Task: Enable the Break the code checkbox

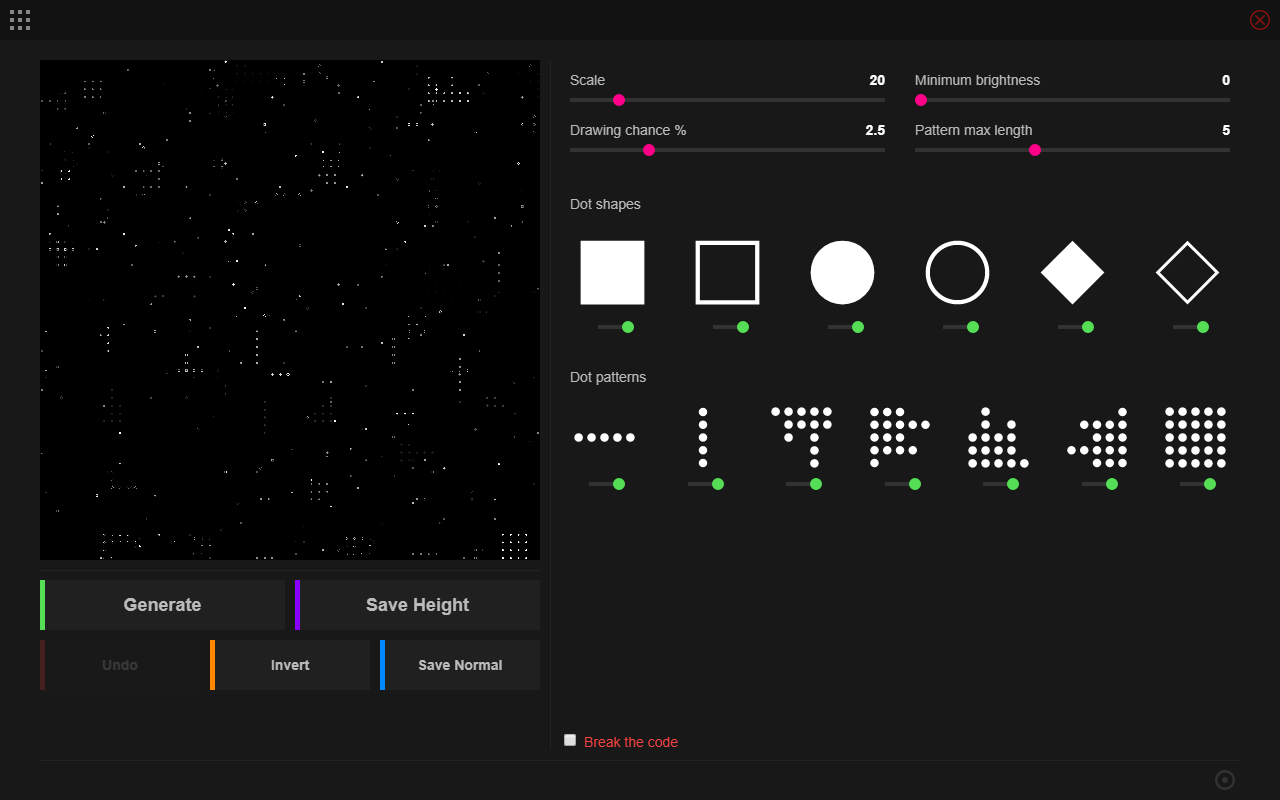Action: pos(570,740)
